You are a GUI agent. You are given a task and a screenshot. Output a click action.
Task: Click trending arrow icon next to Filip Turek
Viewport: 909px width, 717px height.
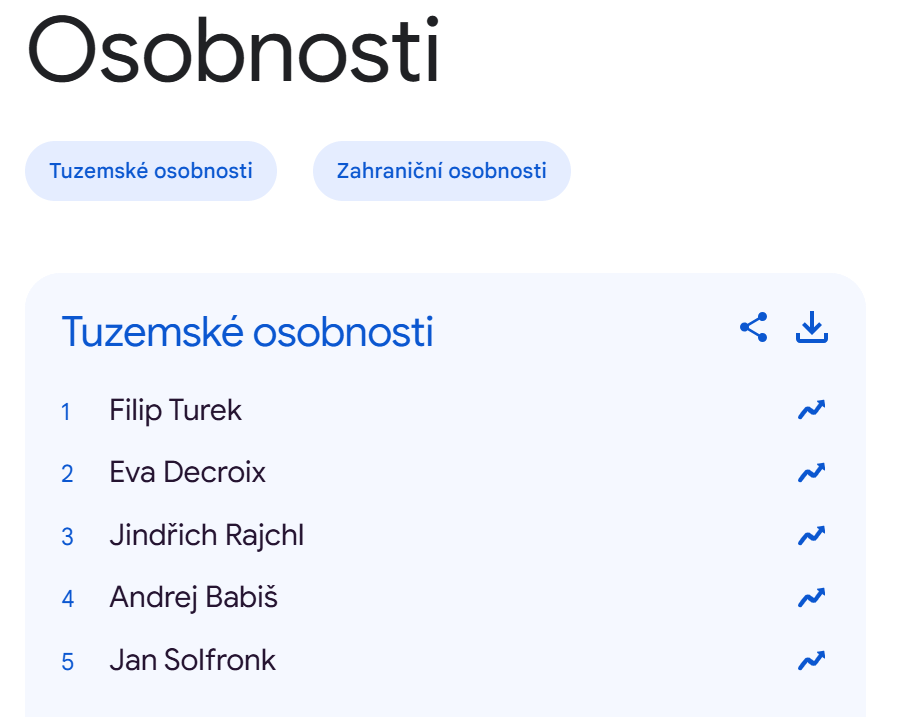(x=811, y=410)
